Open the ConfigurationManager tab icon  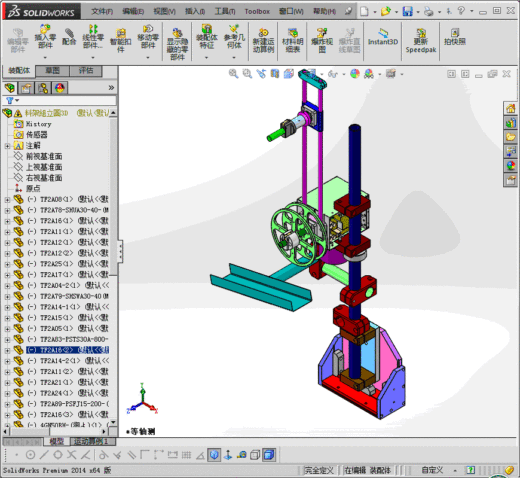tap(43, 88)
